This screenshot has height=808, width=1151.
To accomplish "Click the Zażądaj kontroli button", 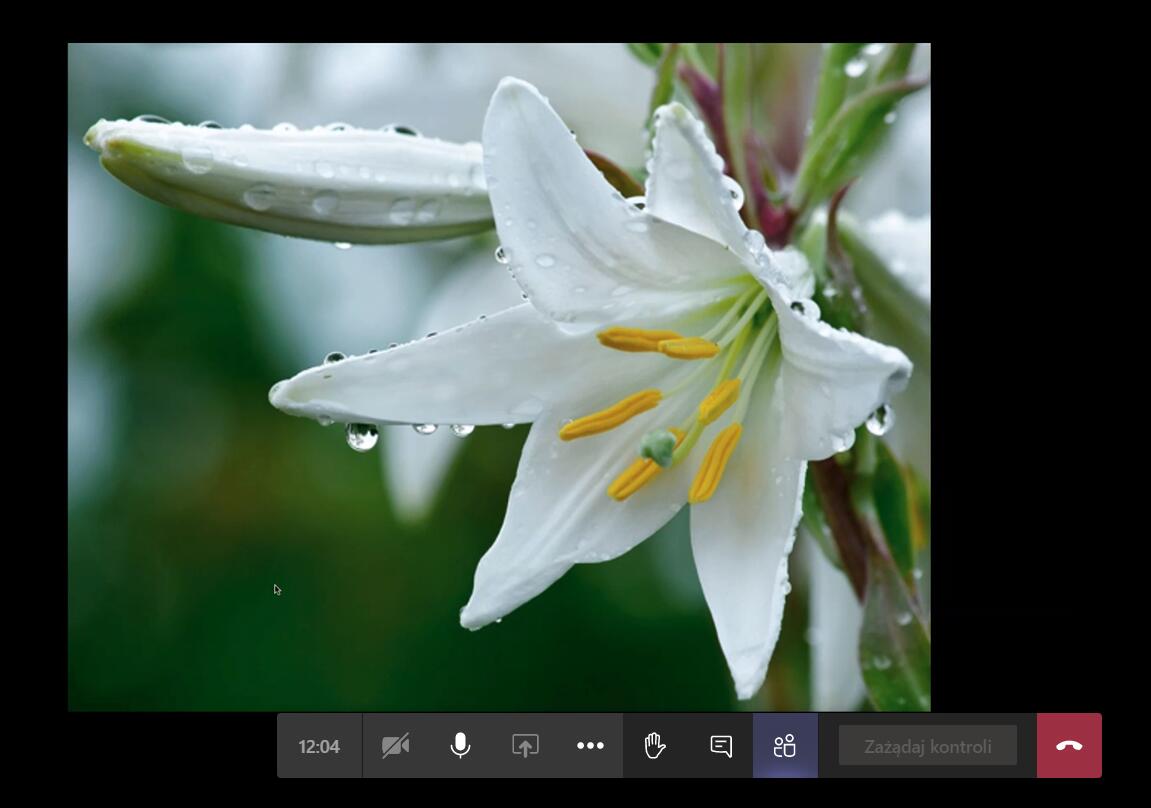I will point(927,746).
